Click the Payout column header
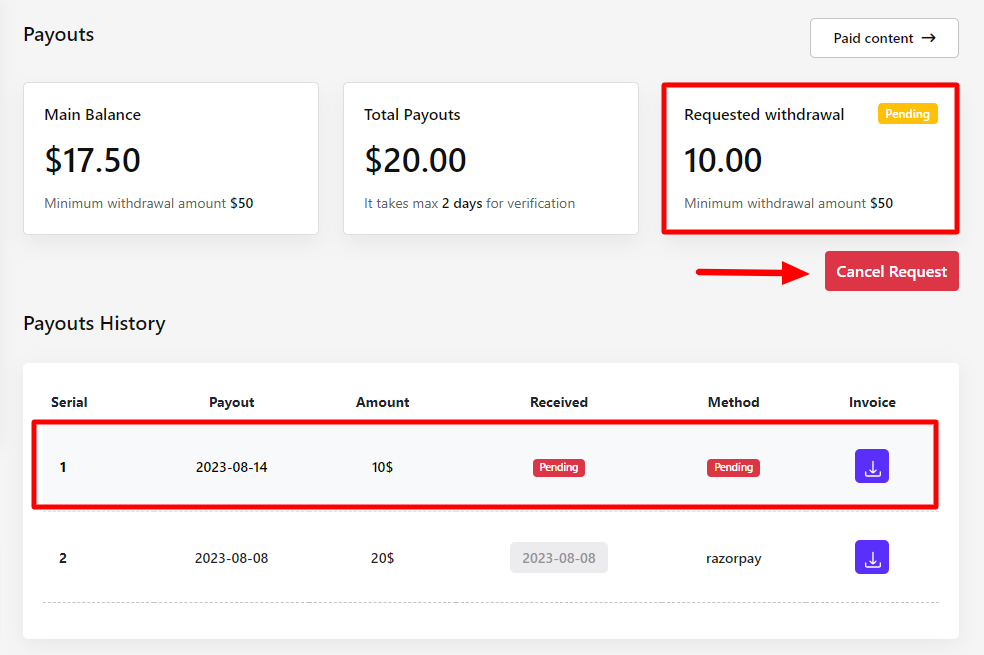The height and width of the screenshot is (655, 984). (x=231, y=402)
